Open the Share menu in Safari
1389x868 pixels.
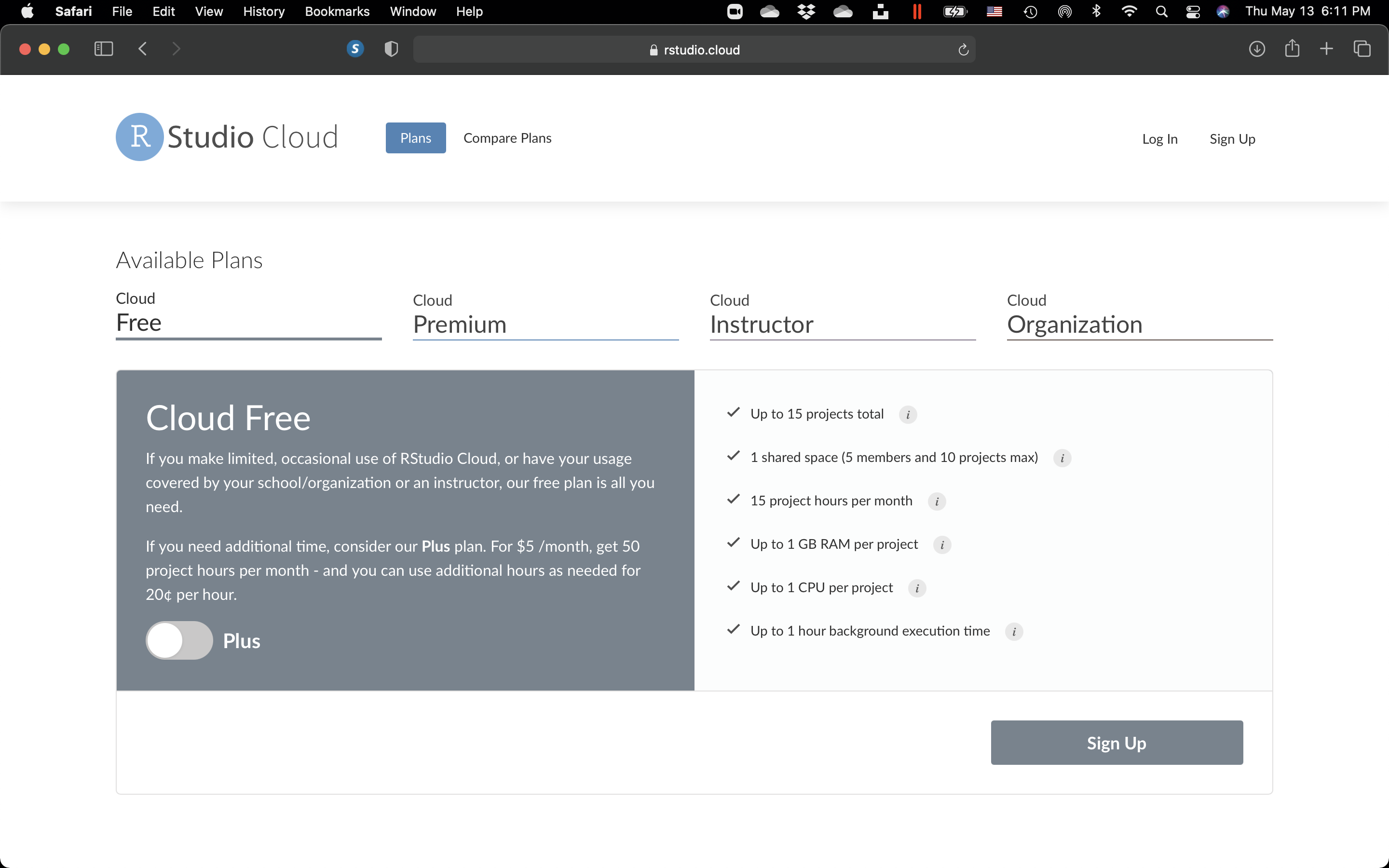[x=1292, y=48]
